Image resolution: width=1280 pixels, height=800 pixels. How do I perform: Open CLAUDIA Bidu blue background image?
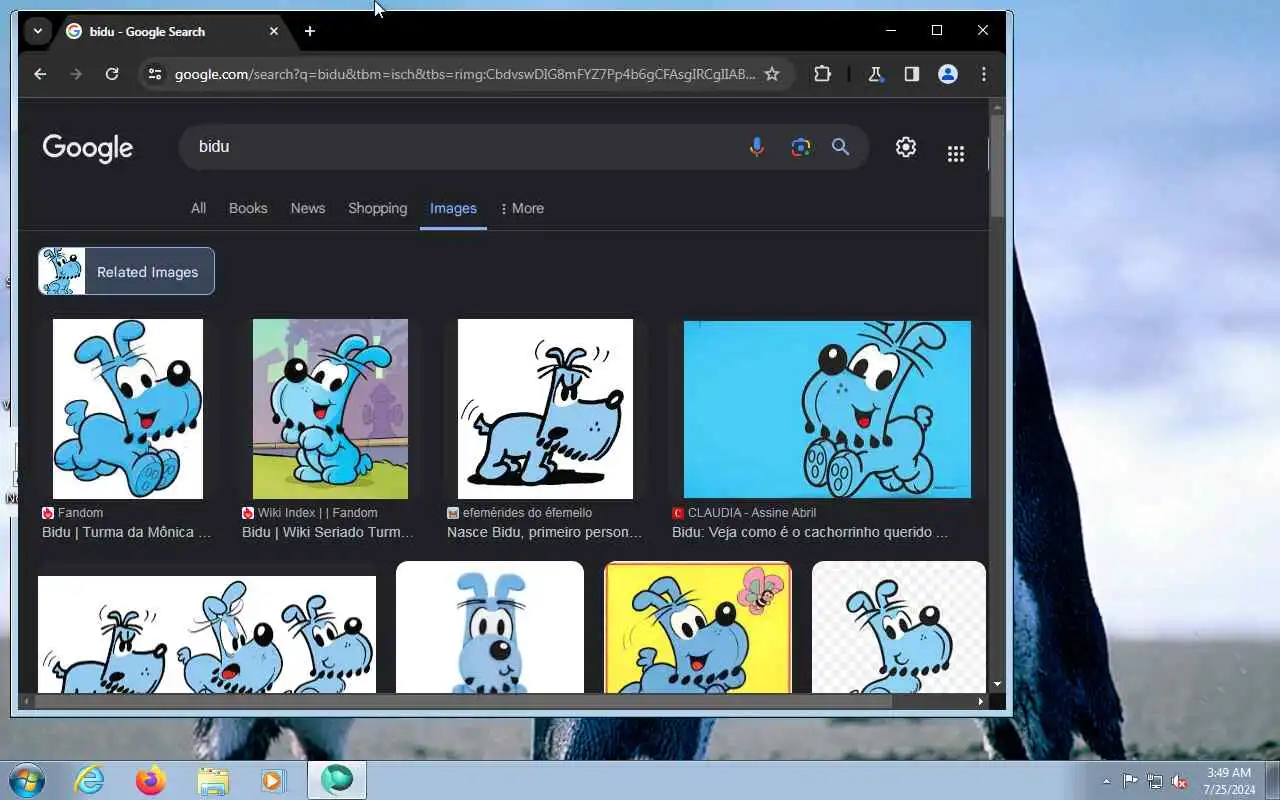point(827,409)
